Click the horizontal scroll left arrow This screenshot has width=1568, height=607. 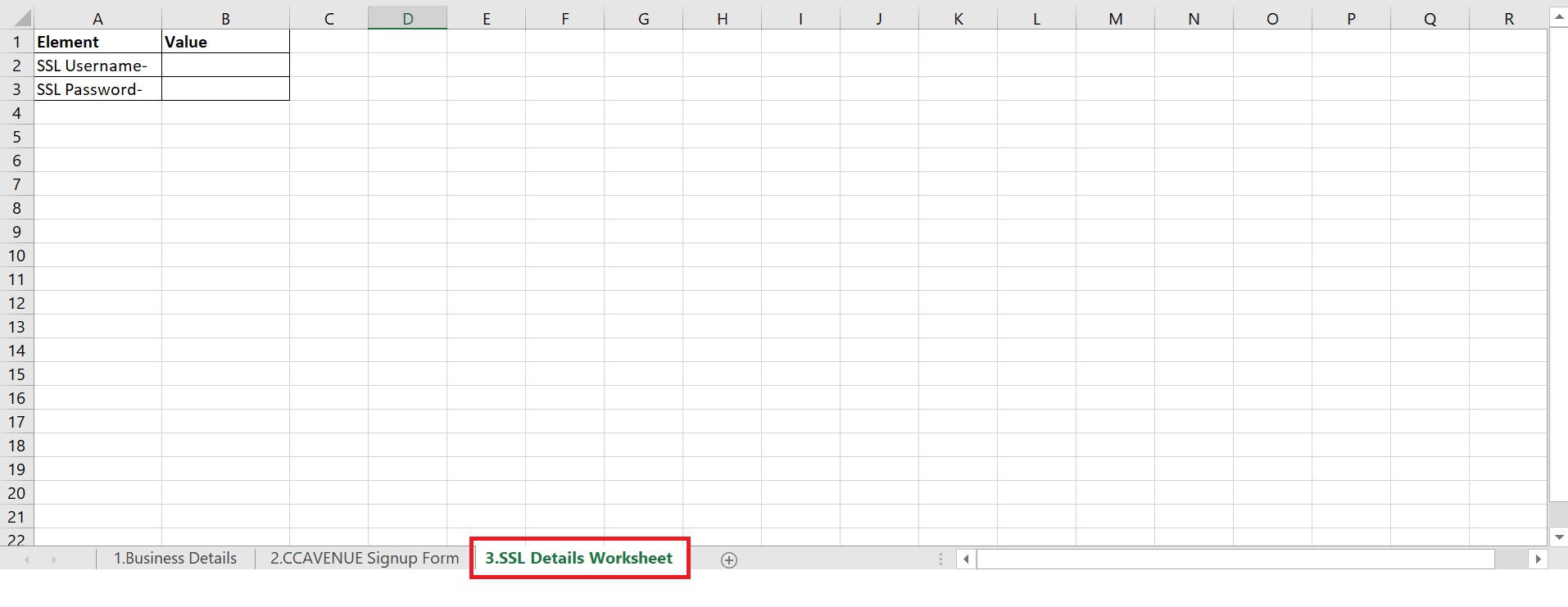(x=966, y=559)
